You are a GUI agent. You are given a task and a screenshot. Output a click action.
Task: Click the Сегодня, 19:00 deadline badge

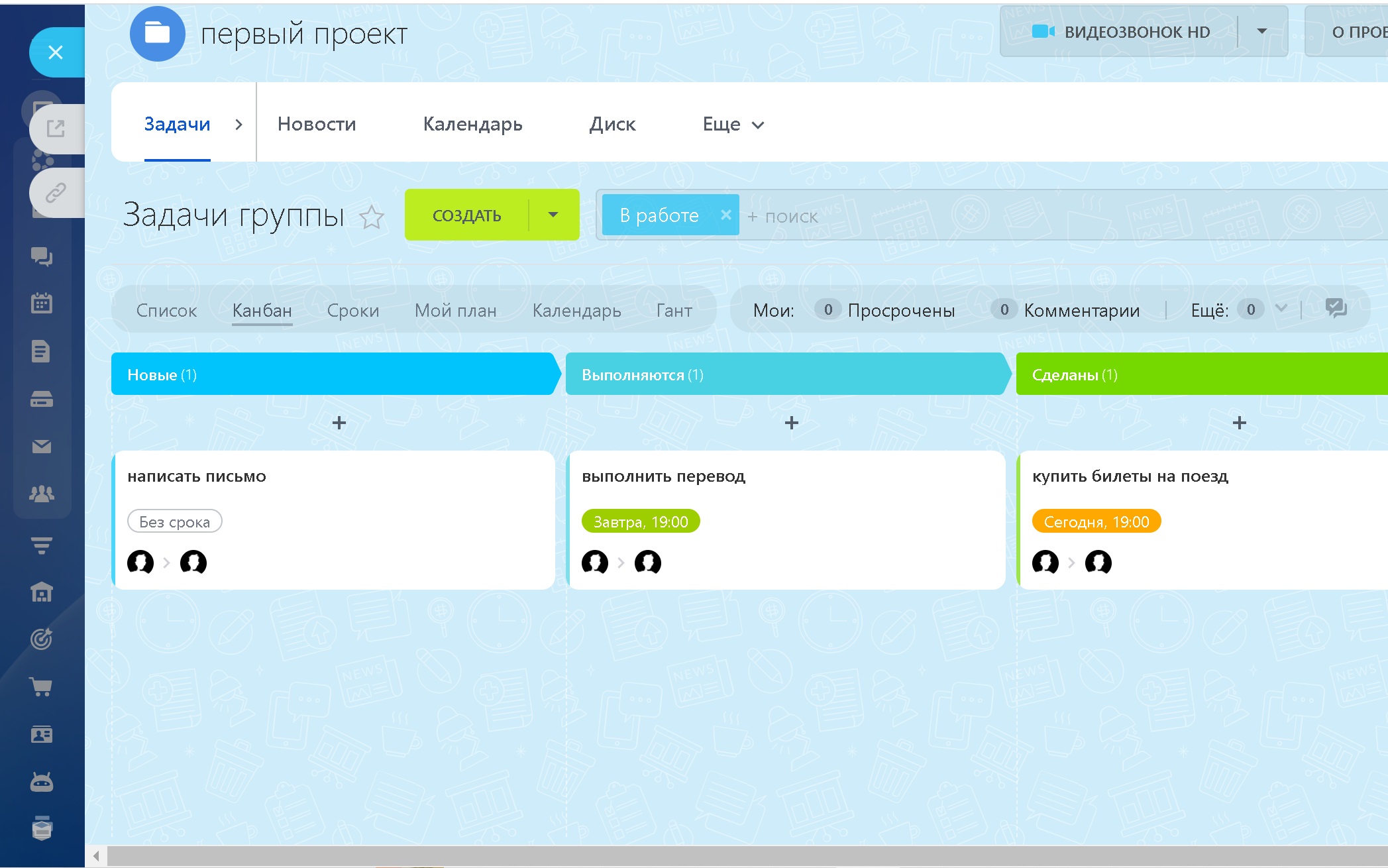point(1096,521)
